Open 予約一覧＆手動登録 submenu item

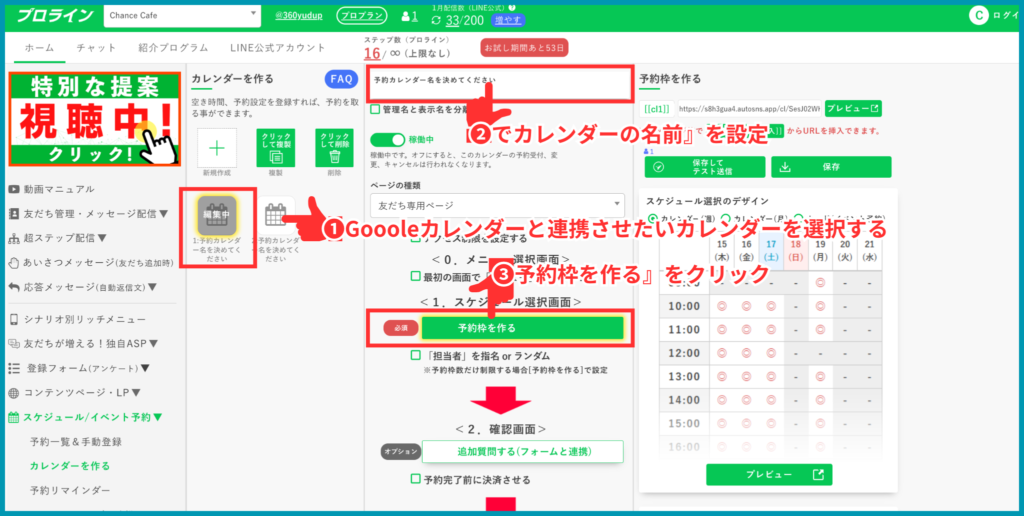pyautogui.click(x=76, y=442)
